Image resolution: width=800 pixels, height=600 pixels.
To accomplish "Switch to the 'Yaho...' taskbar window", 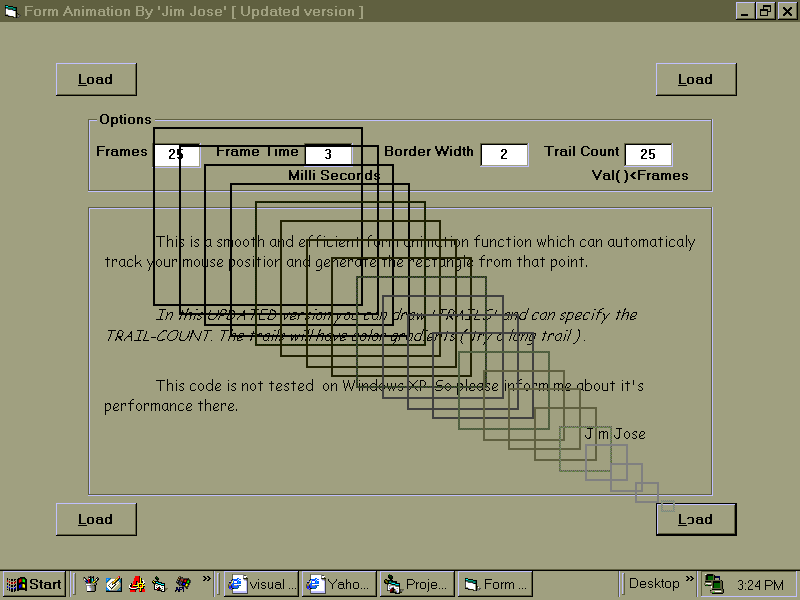I will [338, 584].
